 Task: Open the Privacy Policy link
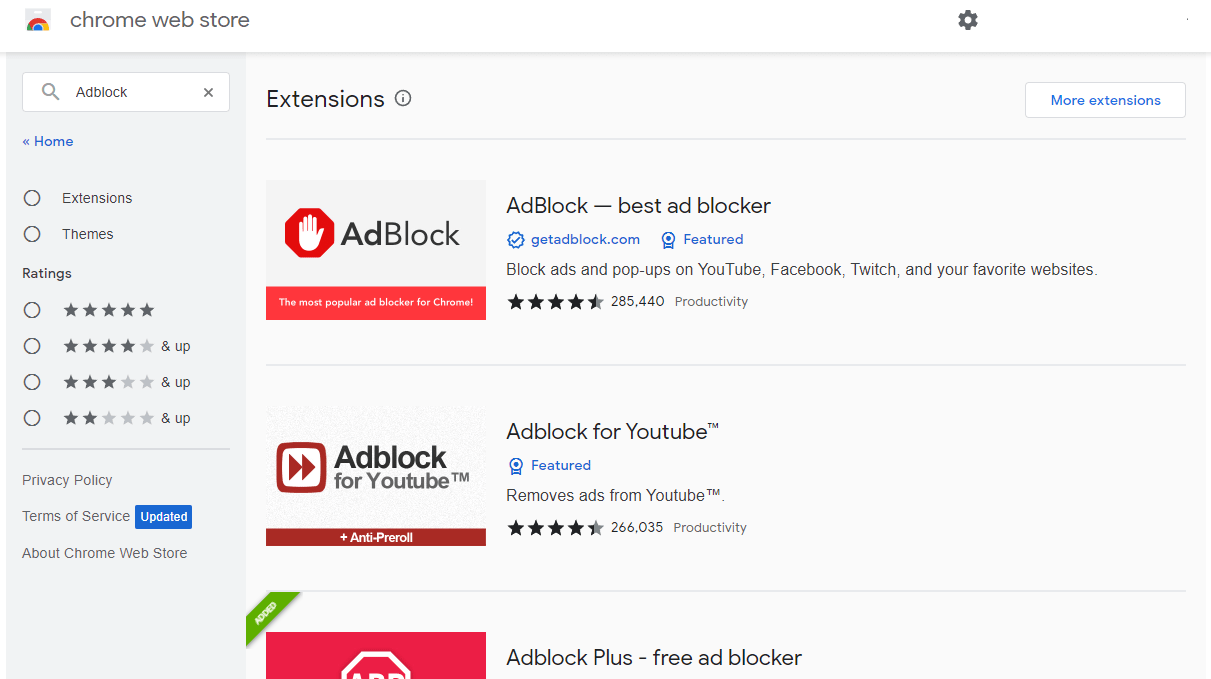pos(67,480)
